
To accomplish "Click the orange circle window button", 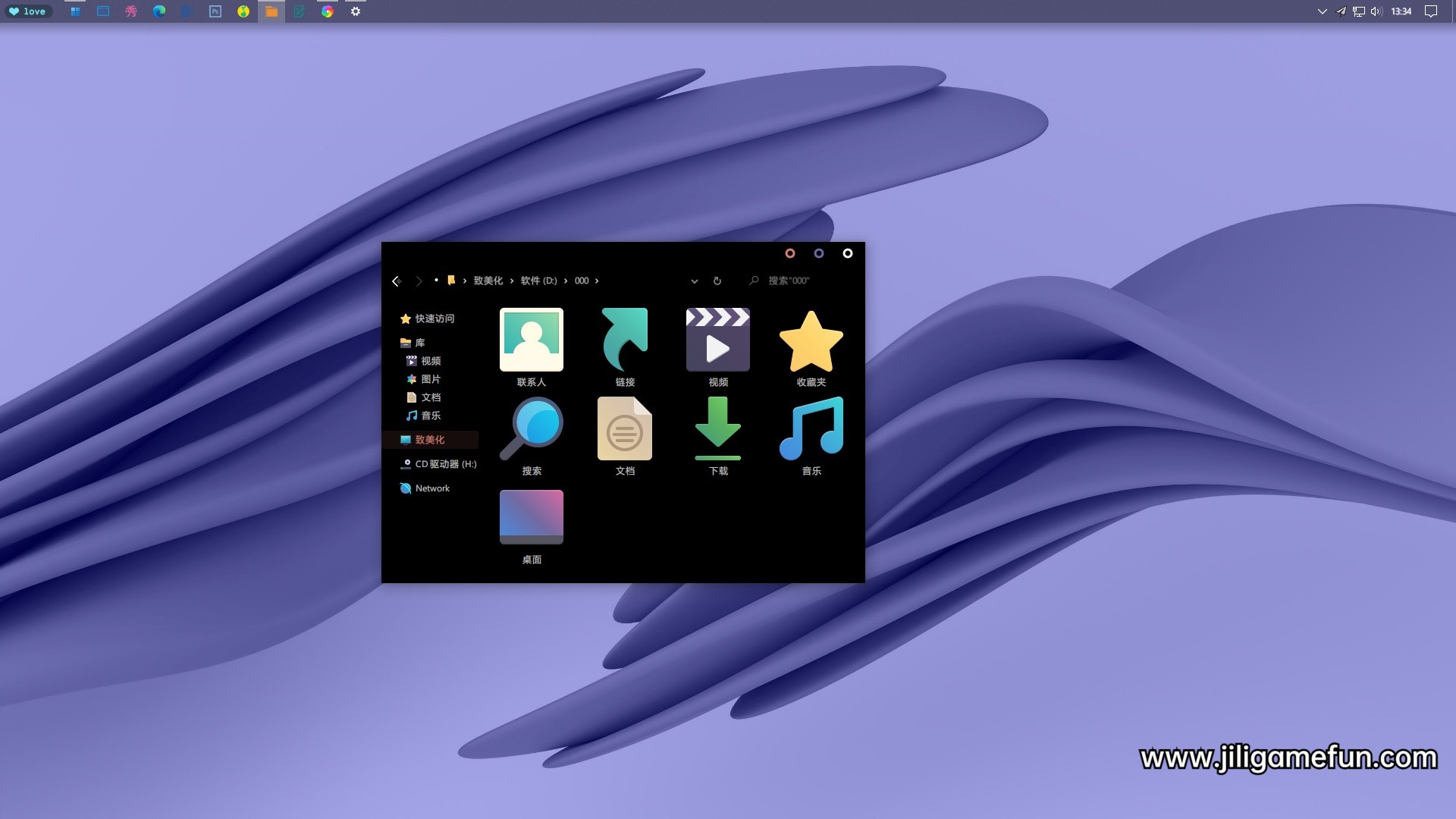I will click(789, 253).
